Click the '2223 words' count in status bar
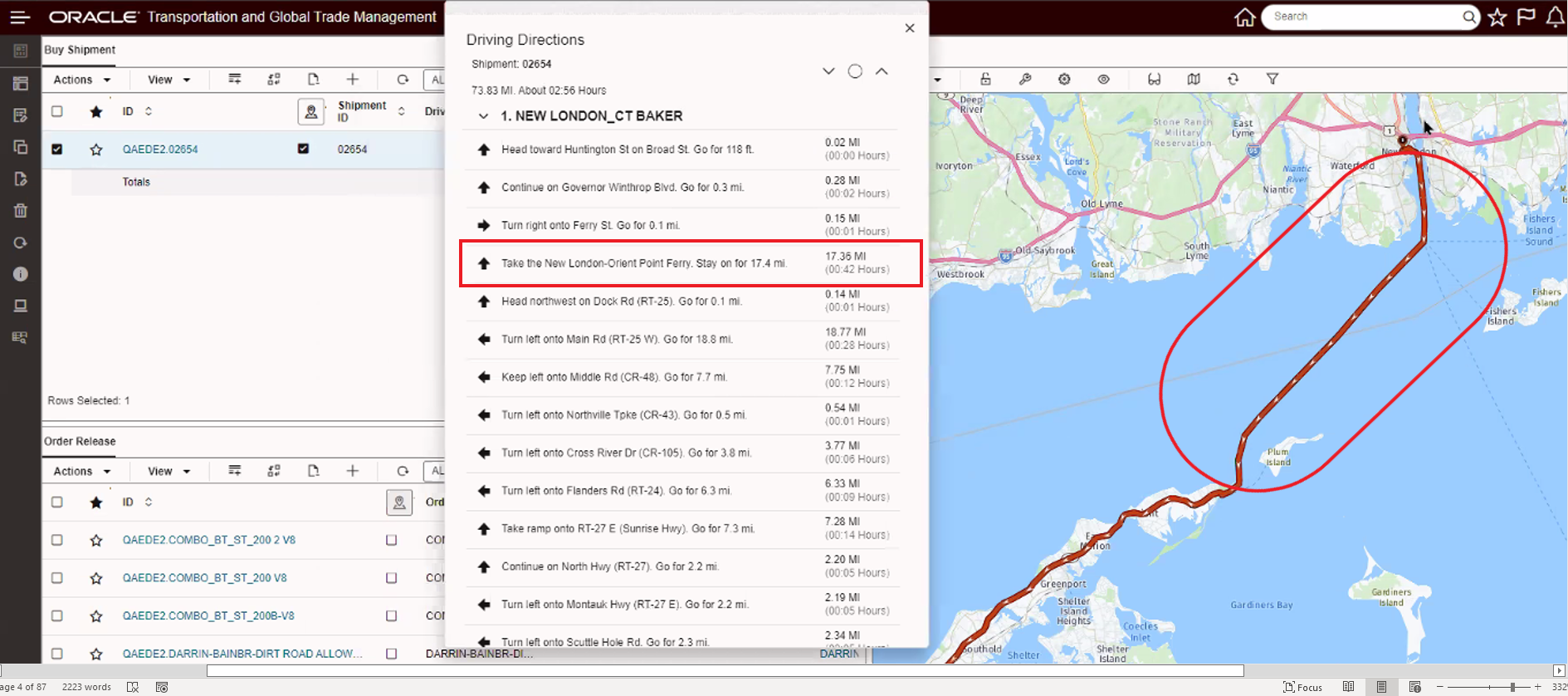 pyautogui.click(x=86, y=687)
